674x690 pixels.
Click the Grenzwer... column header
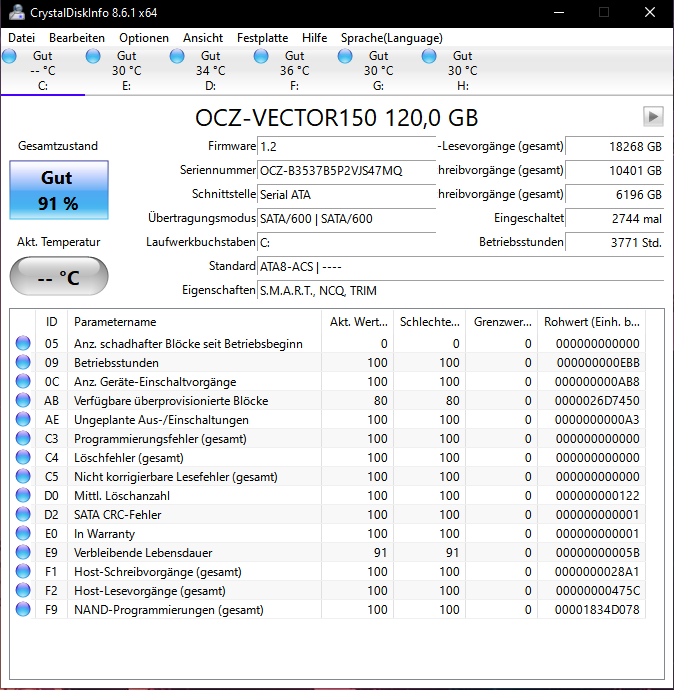pos(502,322)
